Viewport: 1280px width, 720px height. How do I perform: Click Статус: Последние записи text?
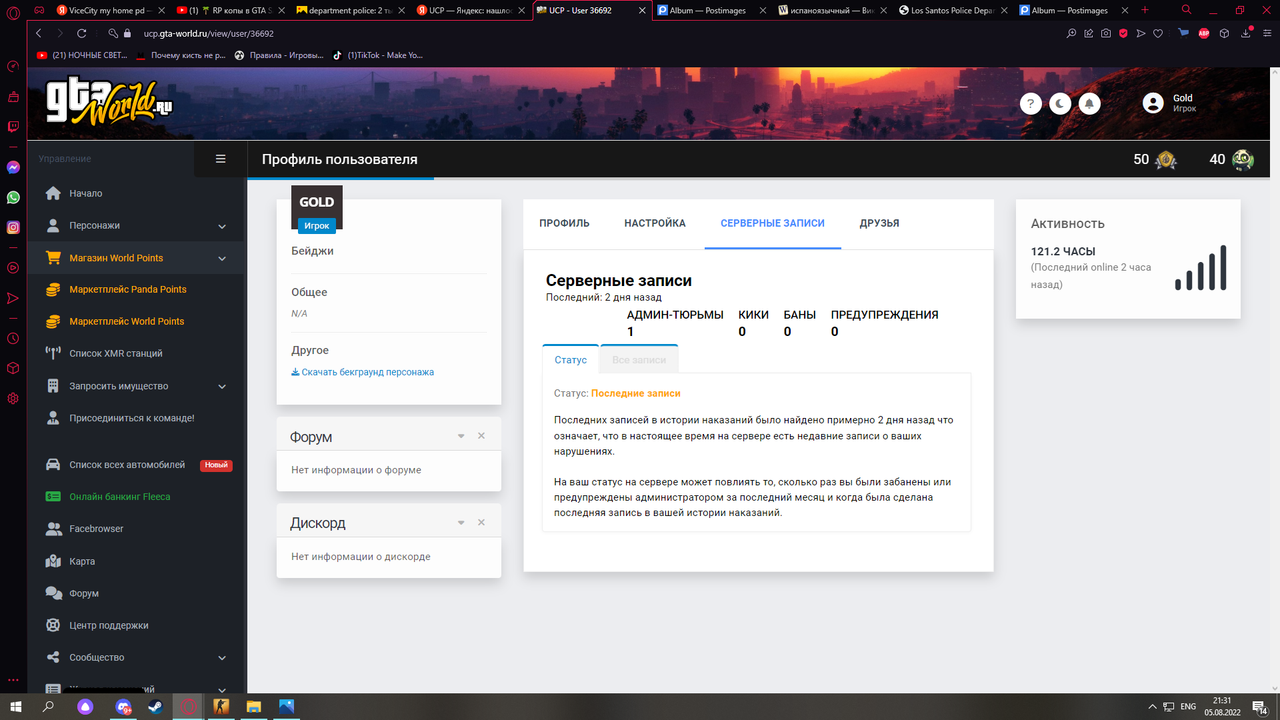(x=617, y=393)
